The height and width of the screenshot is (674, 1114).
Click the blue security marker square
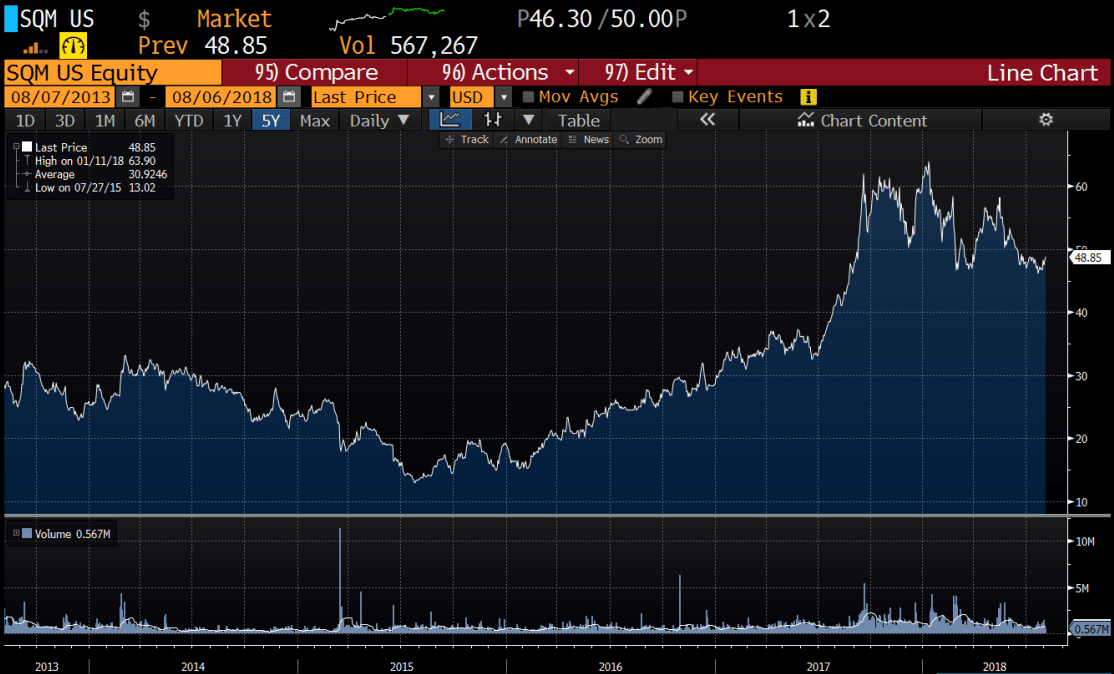[11, 18]
